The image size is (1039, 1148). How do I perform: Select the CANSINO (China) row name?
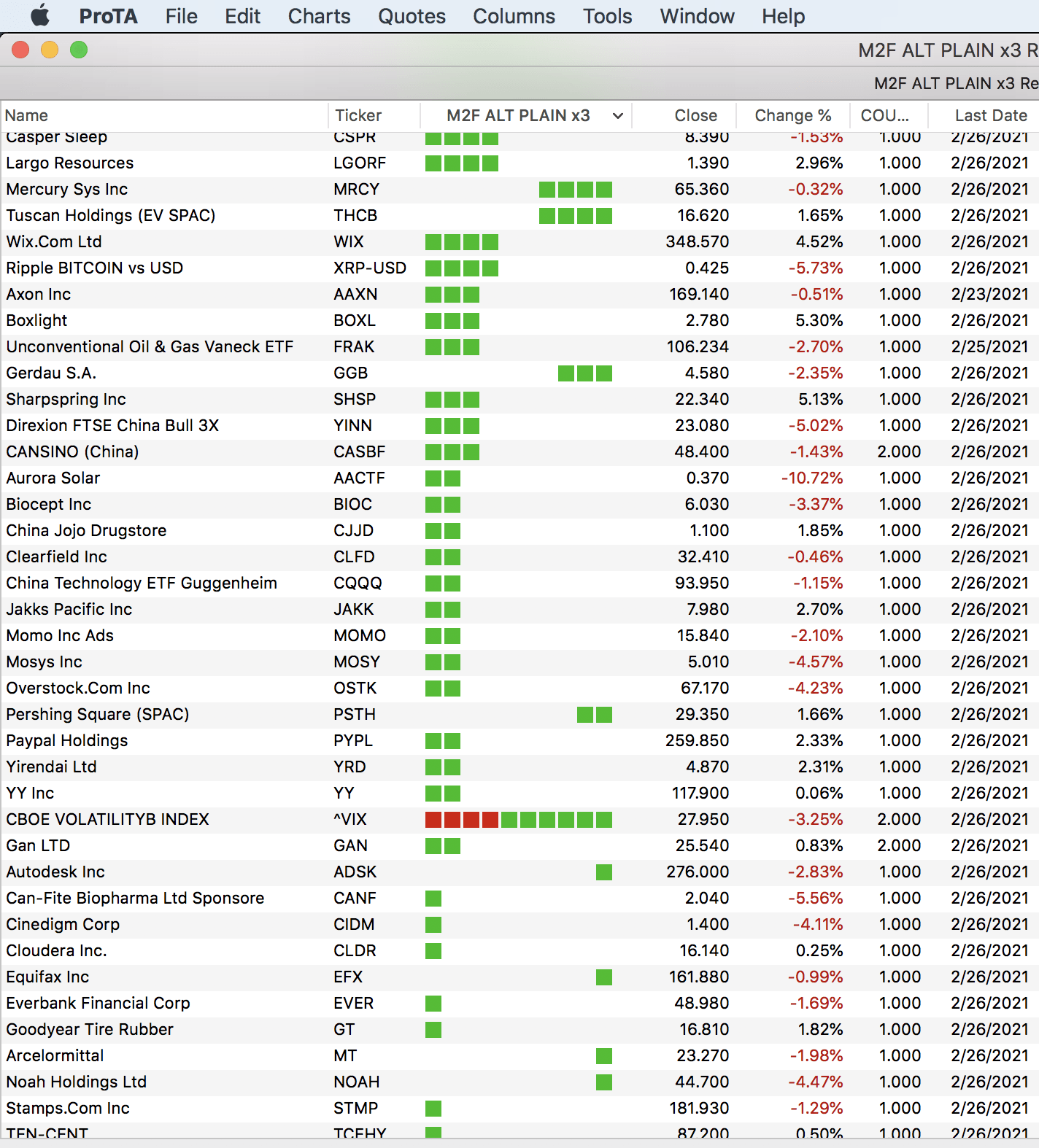(x=72, y=451)
